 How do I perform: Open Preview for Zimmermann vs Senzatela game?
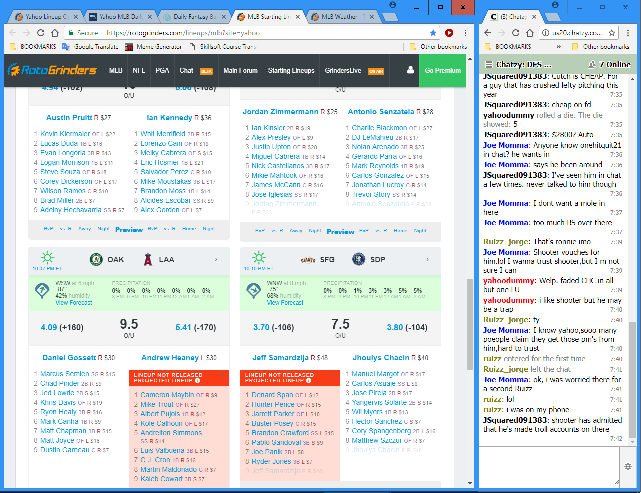[x=340, y=232]
